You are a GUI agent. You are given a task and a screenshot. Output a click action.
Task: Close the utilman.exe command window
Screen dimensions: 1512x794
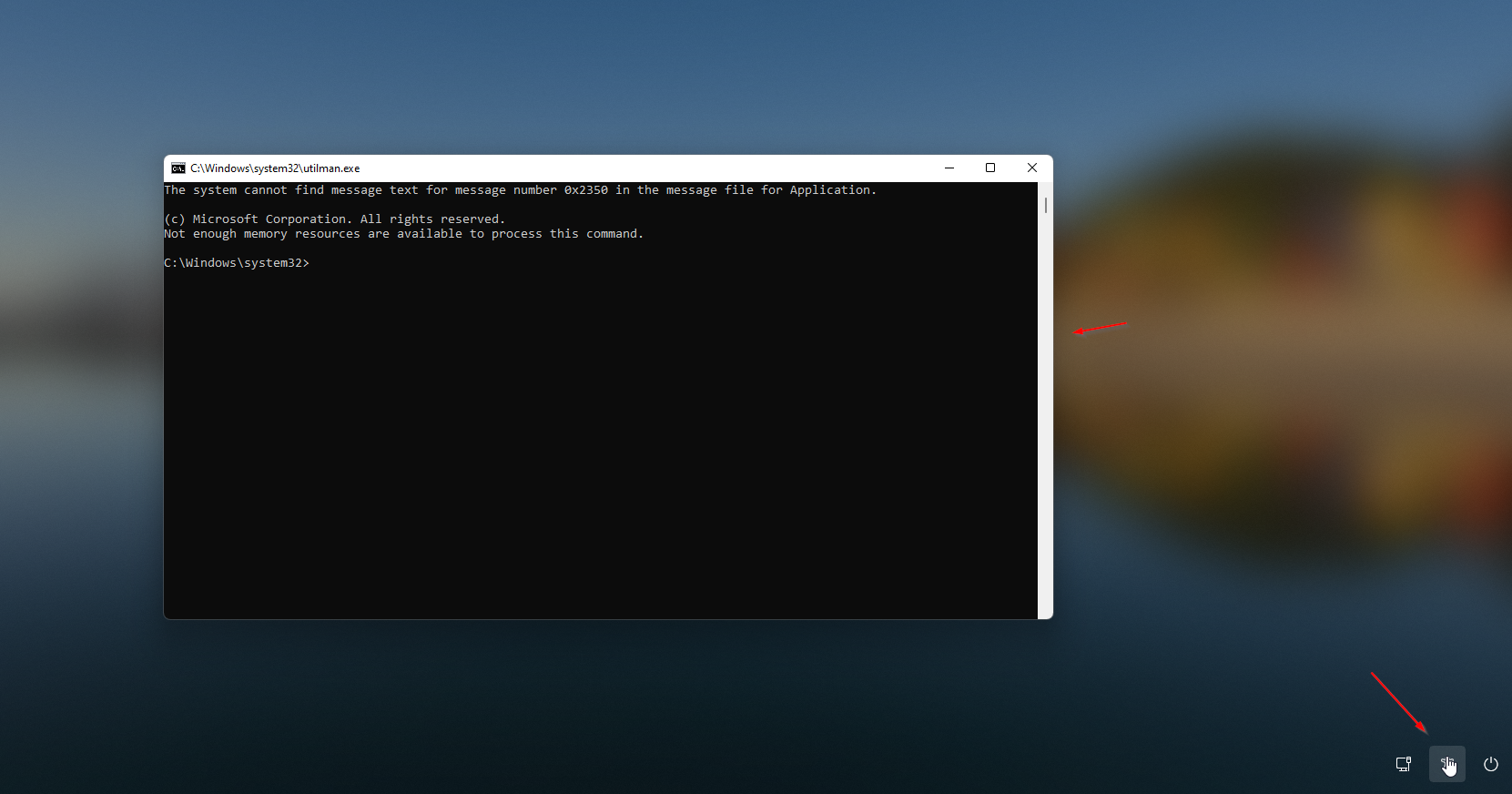click(x=1031, y=168)
